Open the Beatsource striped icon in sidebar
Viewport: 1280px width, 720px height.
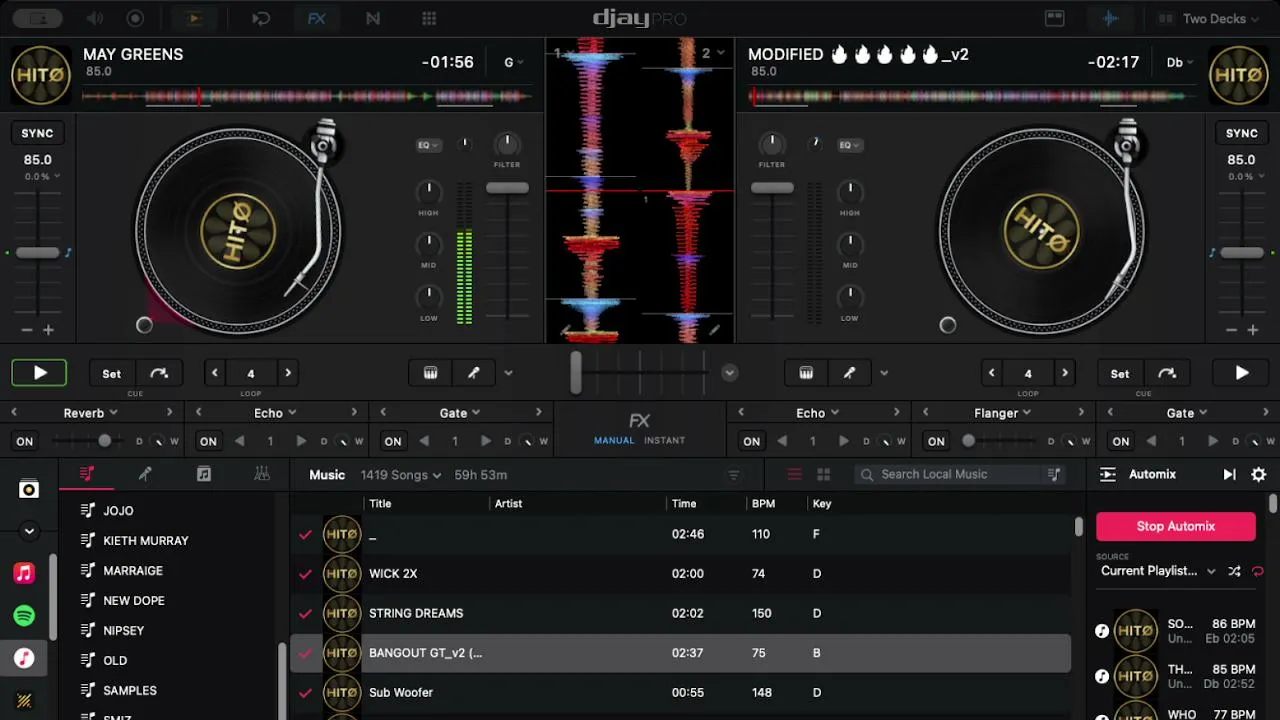tap(24, 701)
